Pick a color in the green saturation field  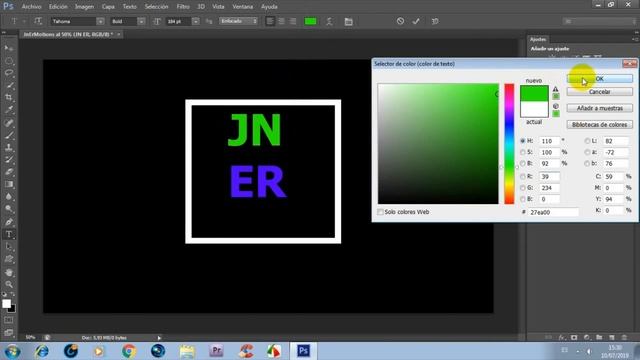coord(438,144)
